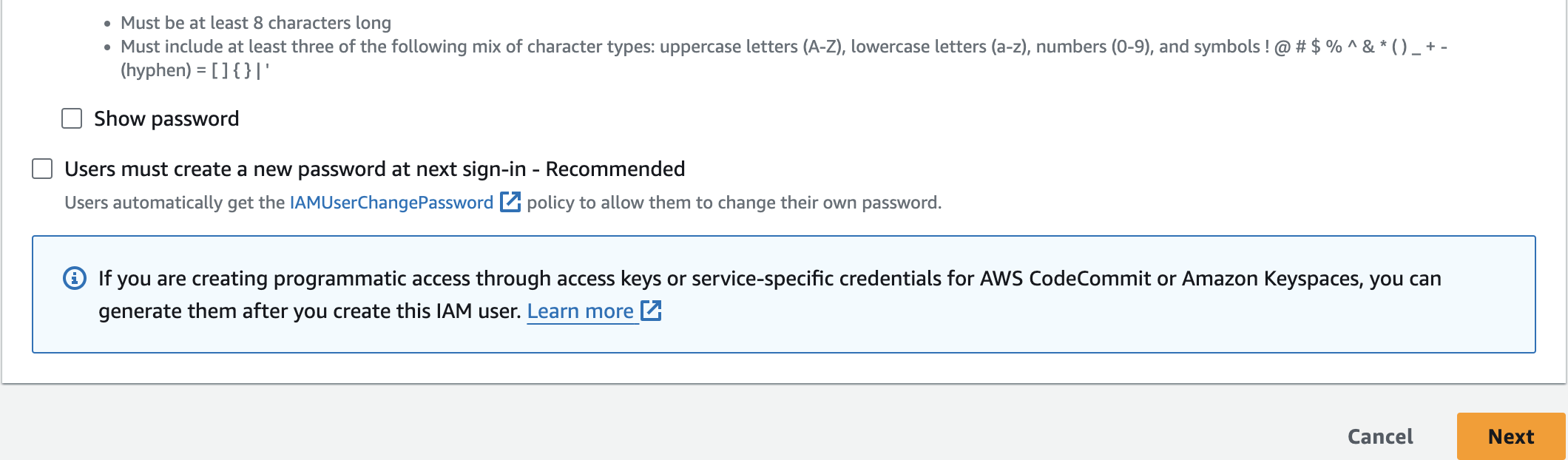
Task: Tick the new password at next sign-in checkbox
Action: (x=42, y=169)
